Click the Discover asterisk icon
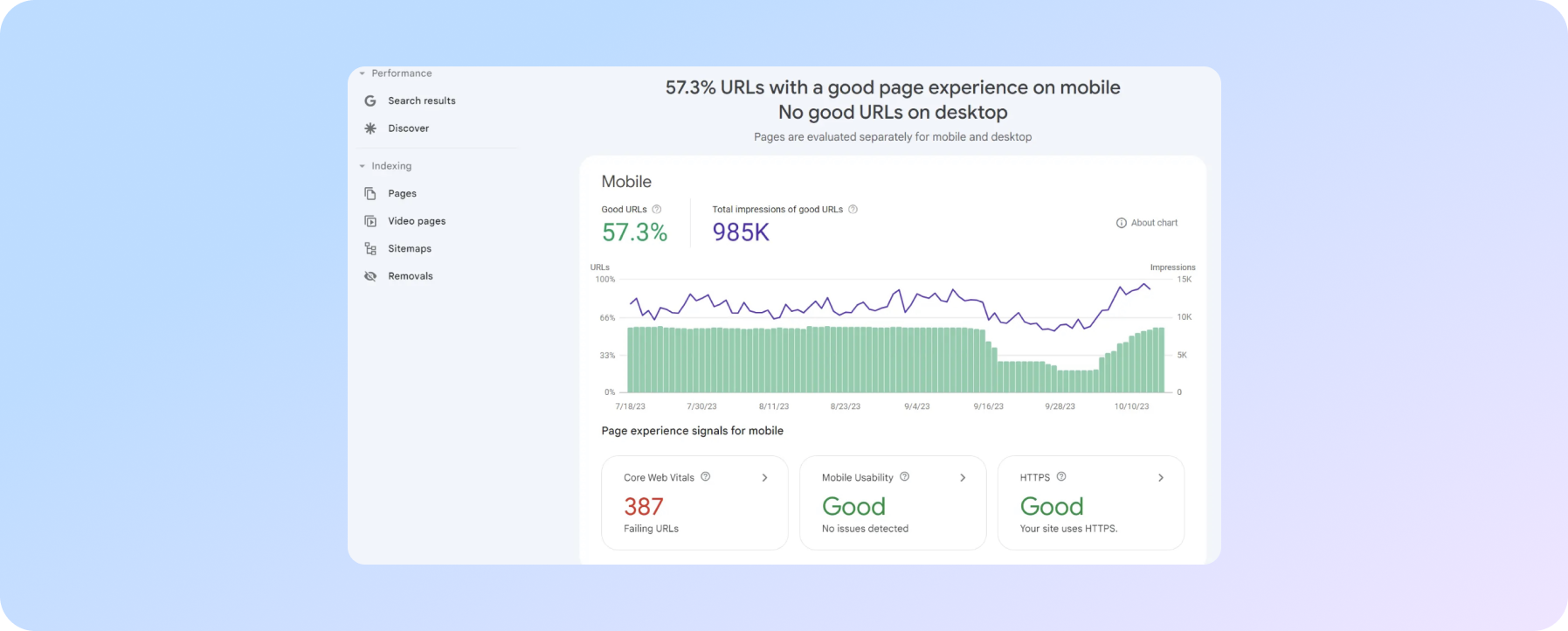 tap(370, 128)
